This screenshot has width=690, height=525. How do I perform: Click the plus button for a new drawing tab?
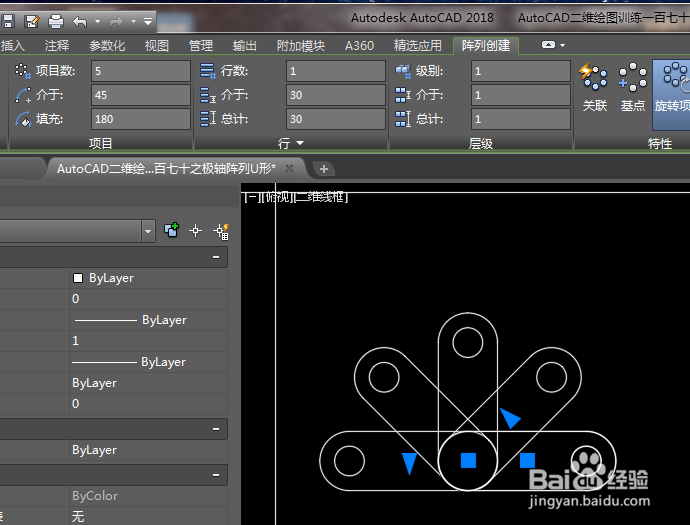[323, 169]
